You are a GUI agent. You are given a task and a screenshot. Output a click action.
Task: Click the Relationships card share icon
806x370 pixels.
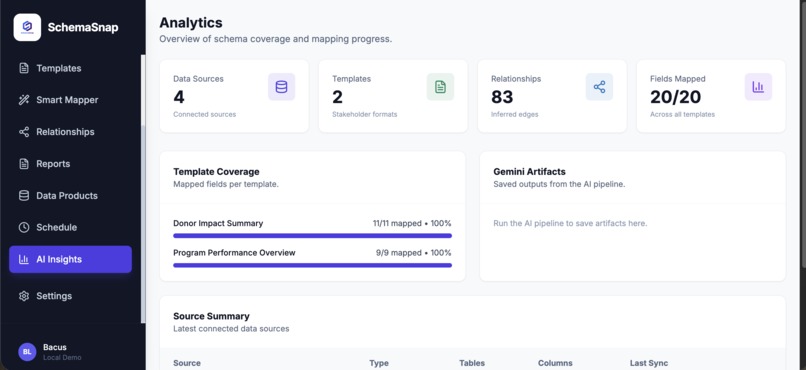pos(599,87)
